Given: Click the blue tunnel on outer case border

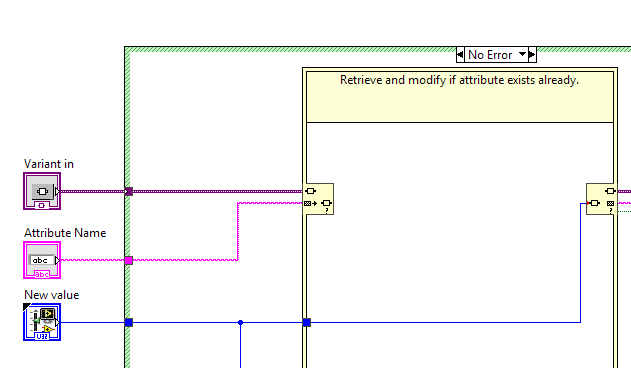Looking at the screenshot, I should (x=129, y=322).
